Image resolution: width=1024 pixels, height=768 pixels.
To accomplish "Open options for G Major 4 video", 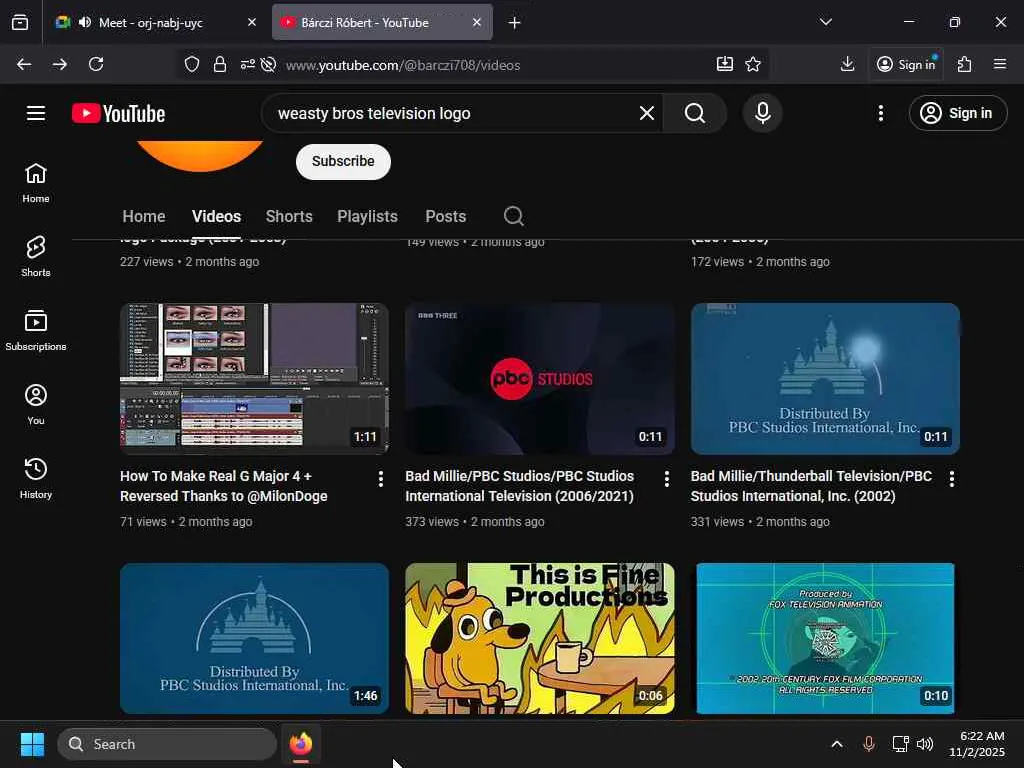I will click(381, 479).
